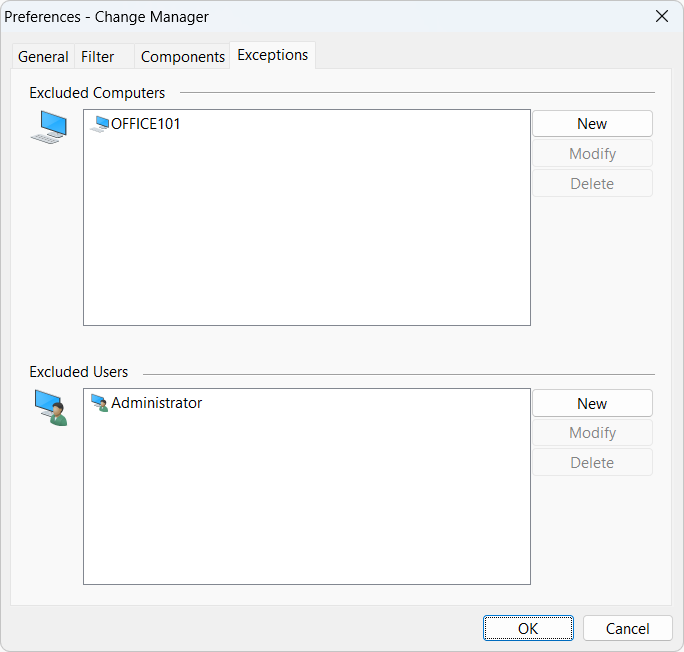Viewport: 684px width, 652px height.
Task: Select the Exceptions tab
Action: tap(272, 55)
